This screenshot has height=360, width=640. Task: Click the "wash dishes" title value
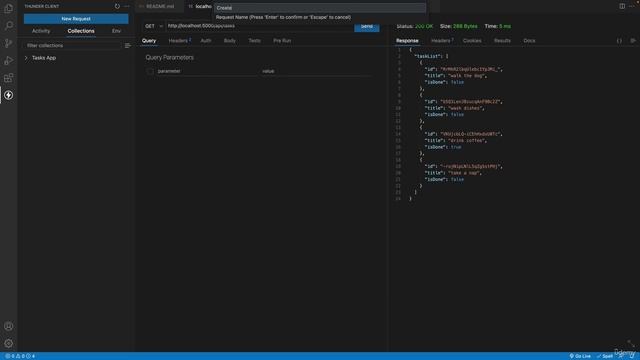466,108
